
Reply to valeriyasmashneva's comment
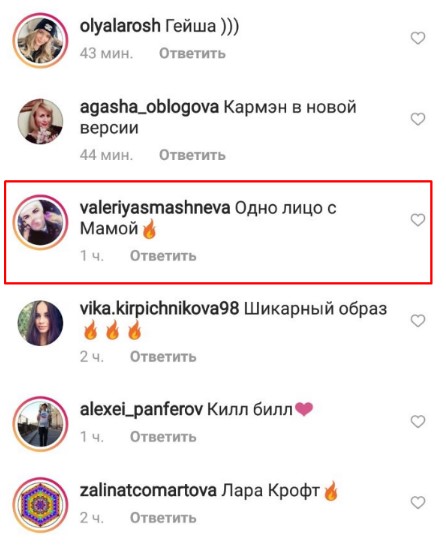pyautogui.click(x=163, y=256)
